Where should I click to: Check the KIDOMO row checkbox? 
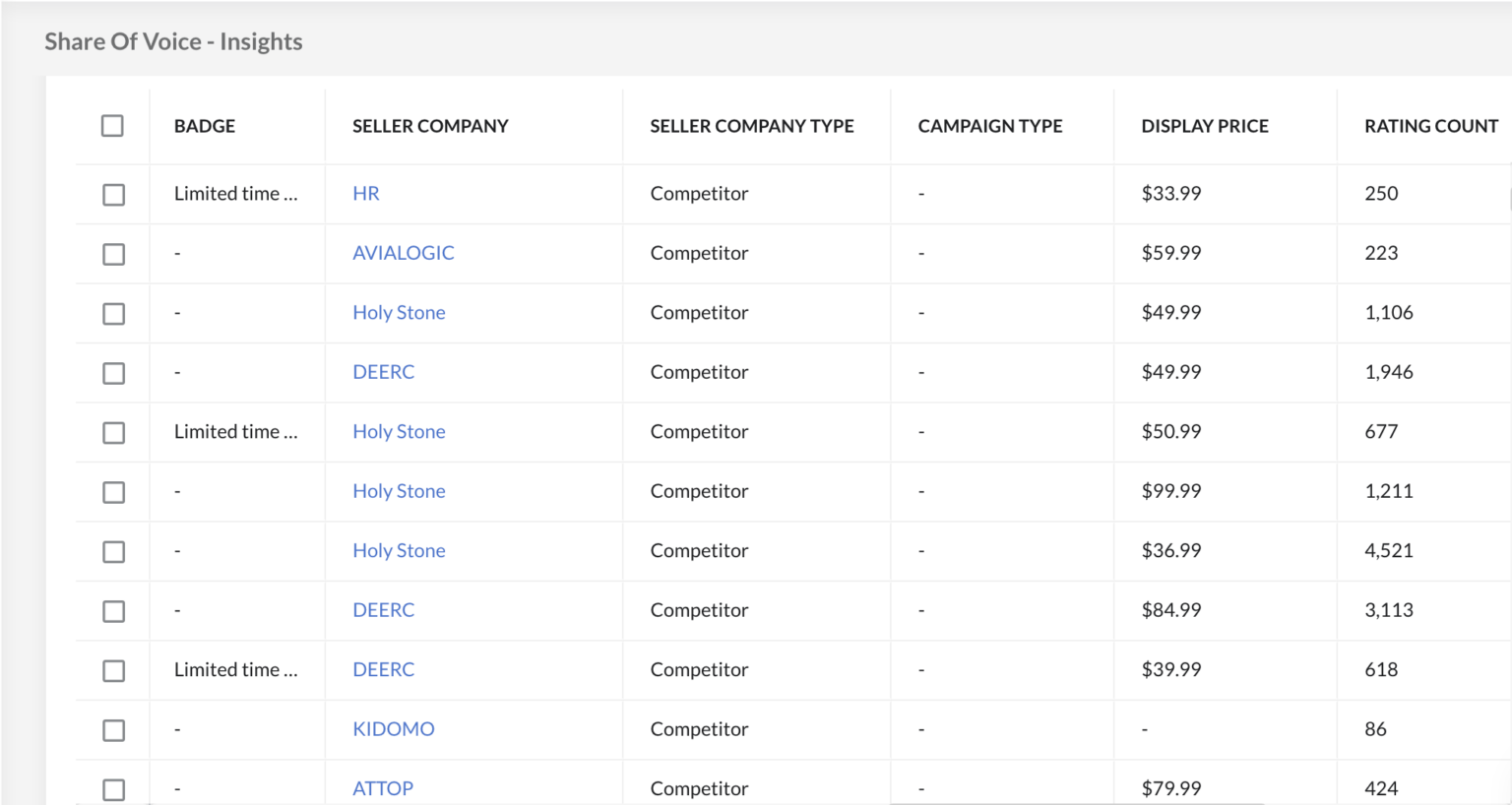coord(112,730)
